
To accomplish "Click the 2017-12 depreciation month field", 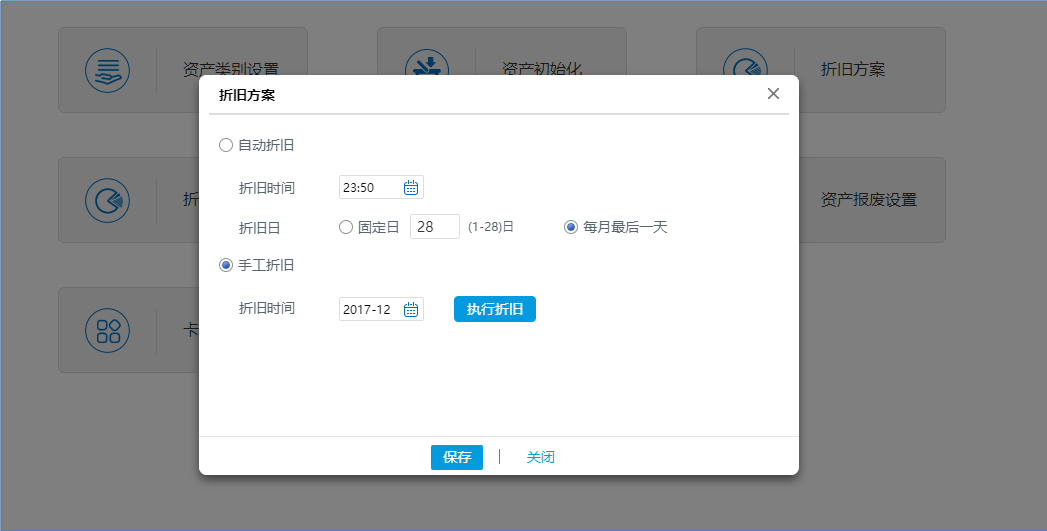I will 370,309.
